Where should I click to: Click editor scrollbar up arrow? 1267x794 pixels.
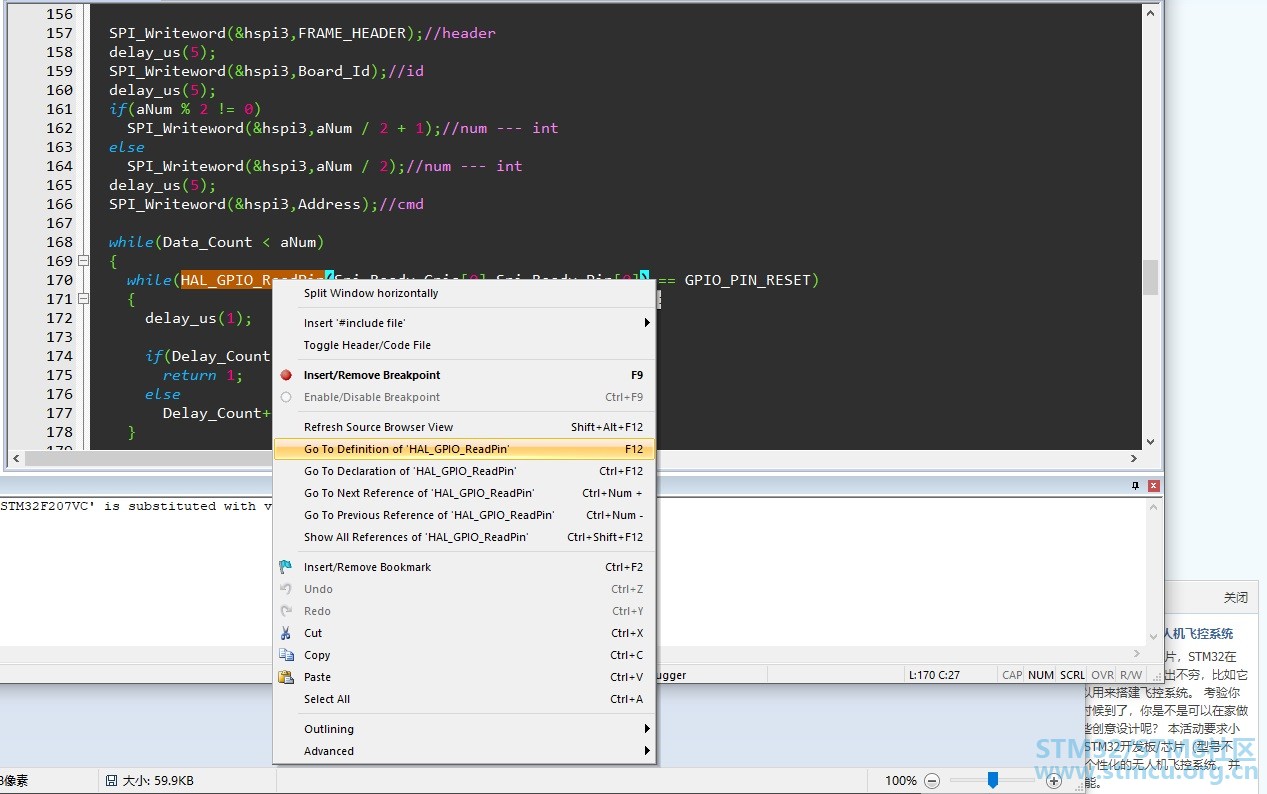(x=1150, y=11)
